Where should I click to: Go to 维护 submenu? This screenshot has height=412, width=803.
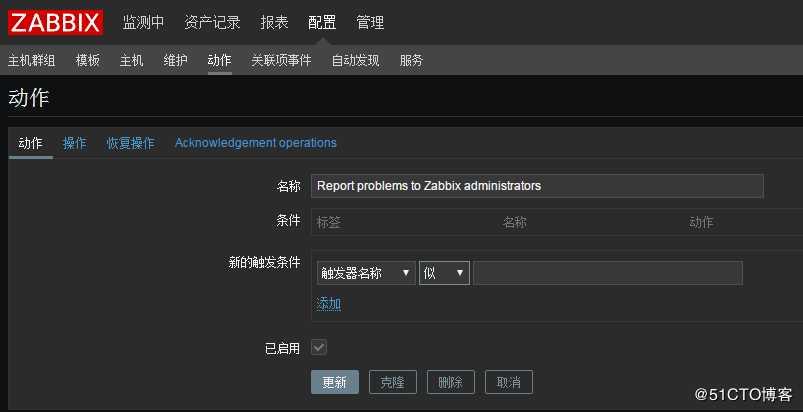pyautogui.click(x=176, y=60)
